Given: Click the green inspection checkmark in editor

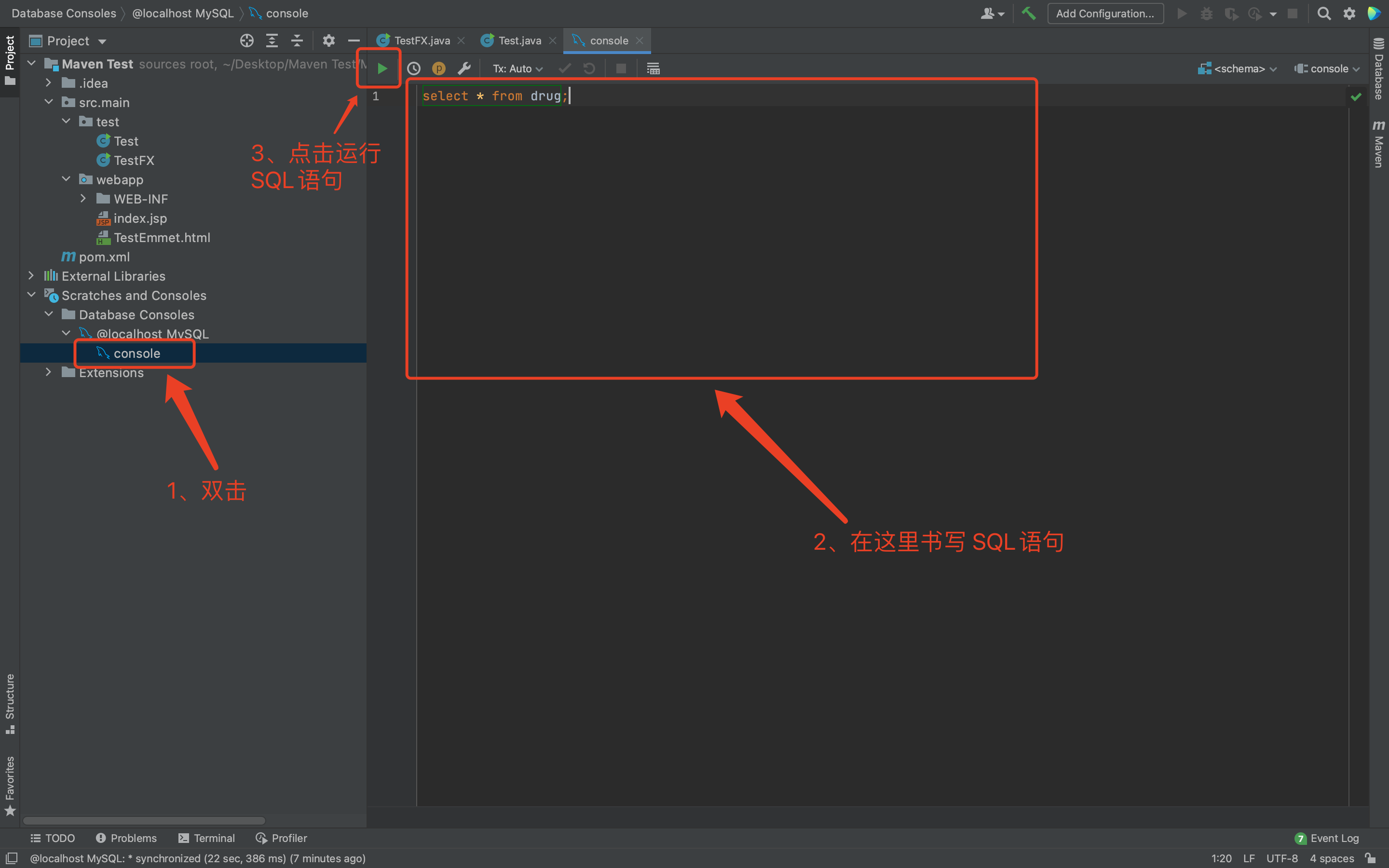Looking at the screenshot, I should (x=1356, y=96).
